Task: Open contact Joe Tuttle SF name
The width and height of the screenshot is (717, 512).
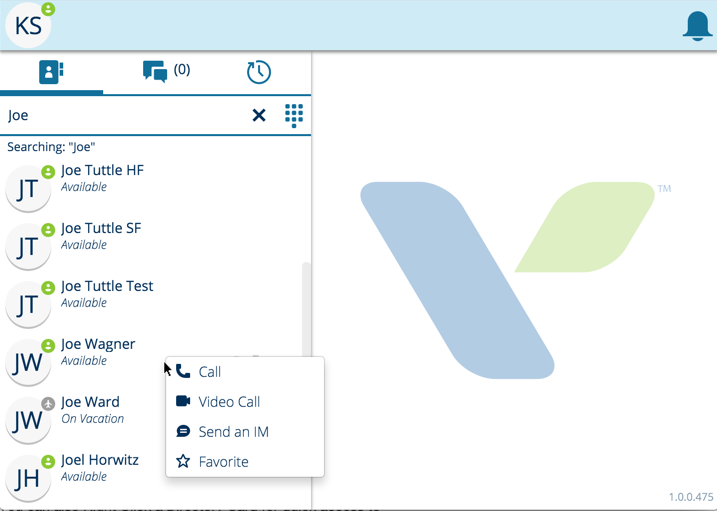Action: pyautogui.click(x=101, y=228)
